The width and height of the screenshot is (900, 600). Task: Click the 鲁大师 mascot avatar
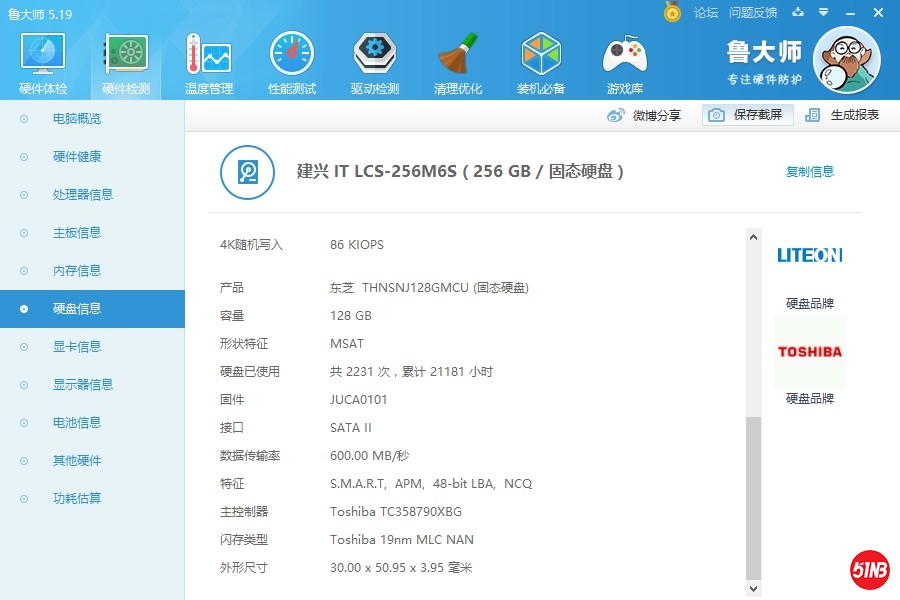tap(846, 60)
